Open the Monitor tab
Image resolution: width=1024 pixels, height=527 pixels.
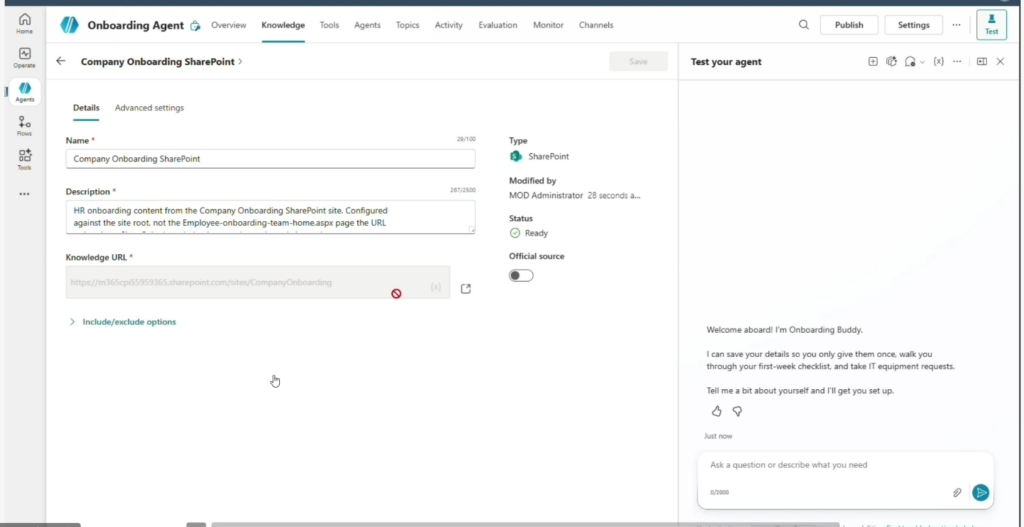tap(548, 25)
